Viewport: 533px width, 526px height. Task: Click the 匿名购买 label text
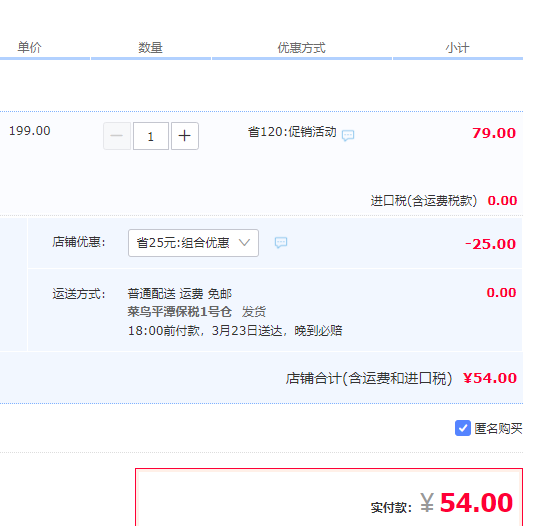(x=498, y=428)
